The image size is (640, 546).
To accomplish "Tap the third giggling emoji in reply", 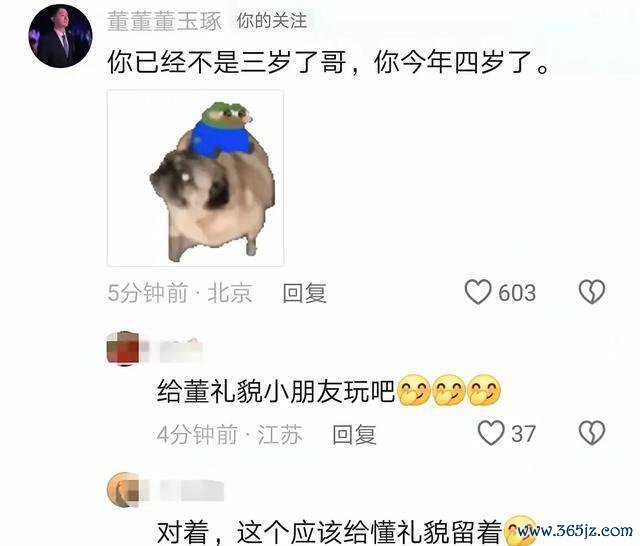I will [x=484, y=391].
